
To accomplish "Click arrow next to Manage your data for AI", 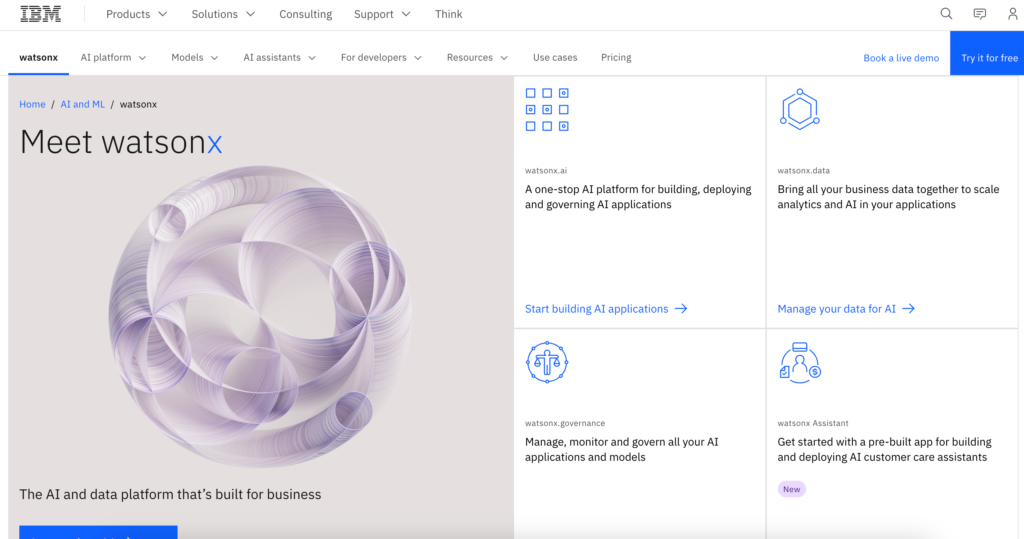I will click(908, 308).
